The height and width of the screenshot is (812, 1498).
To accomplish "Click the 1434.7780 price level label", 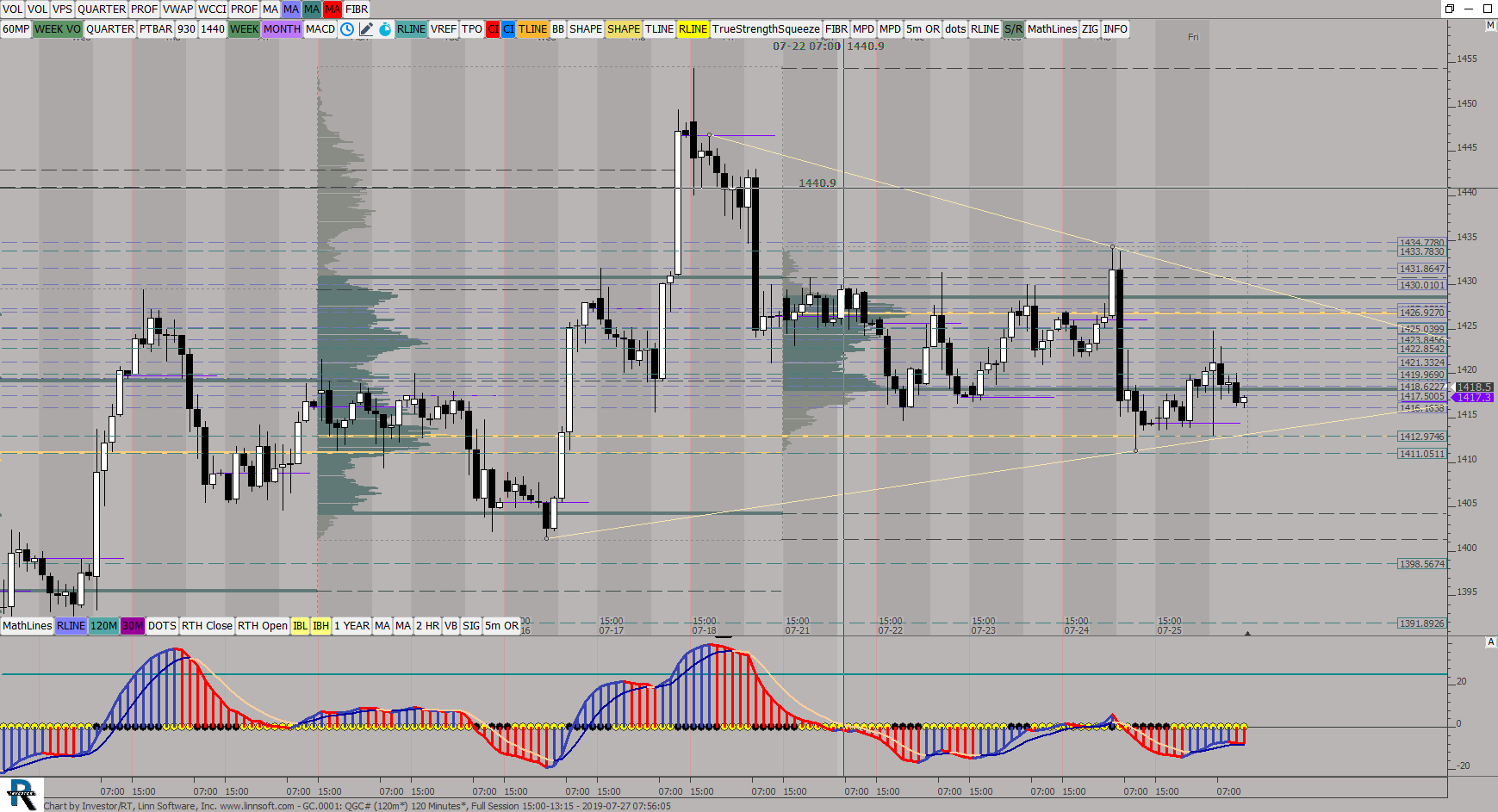I will 1421,243.
